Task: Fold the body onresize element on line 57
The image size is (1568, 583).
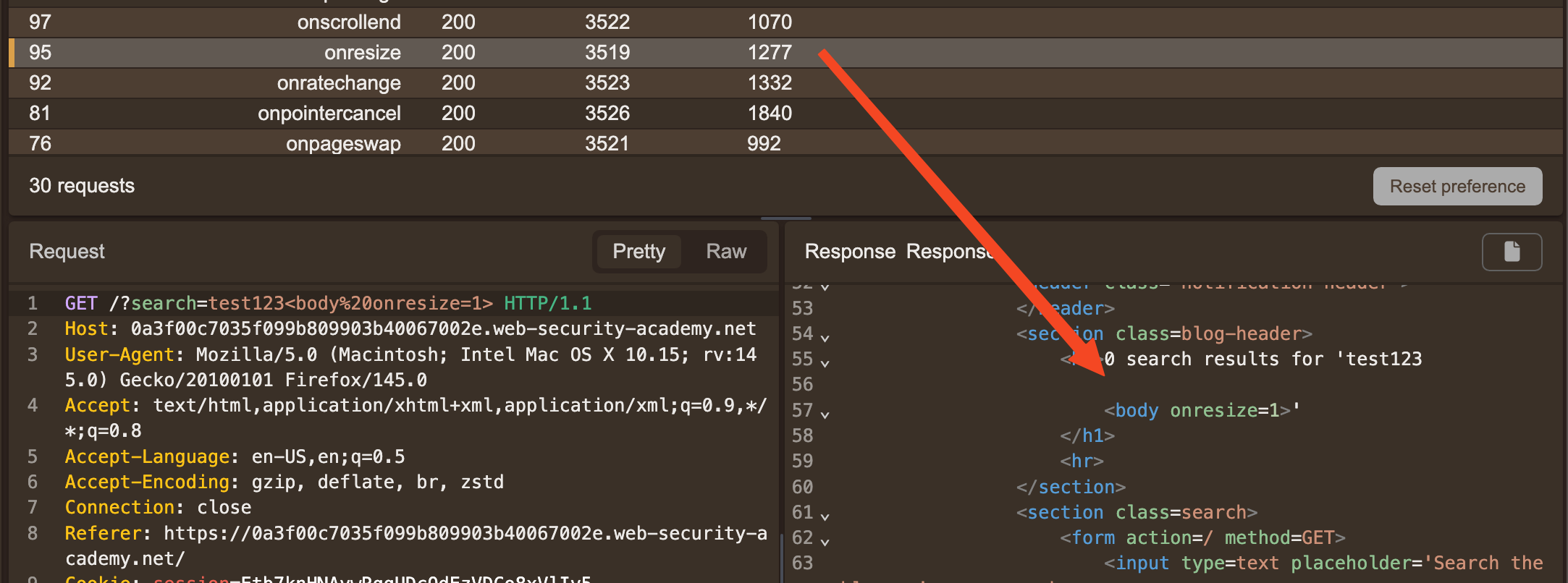Action: pyautogui.click(x=825, y=413)
